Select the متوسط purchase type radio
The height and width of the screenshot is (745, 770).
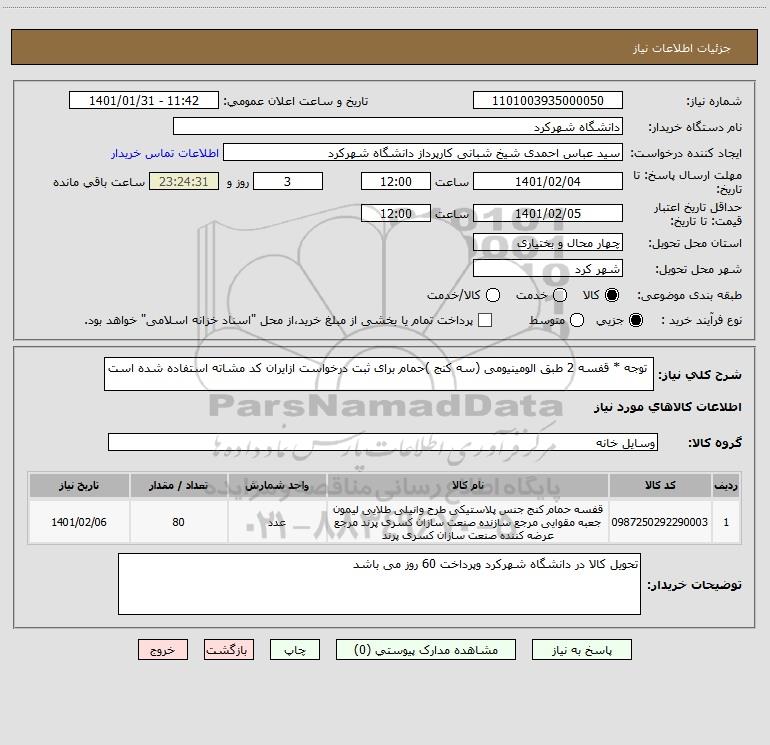(577, 320)
